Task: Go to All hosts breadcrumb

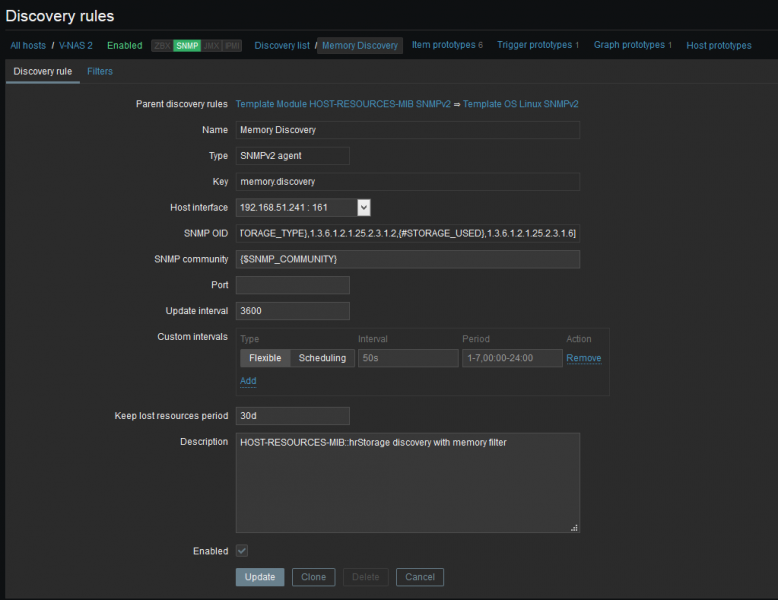Action: (x=29, y=46)
